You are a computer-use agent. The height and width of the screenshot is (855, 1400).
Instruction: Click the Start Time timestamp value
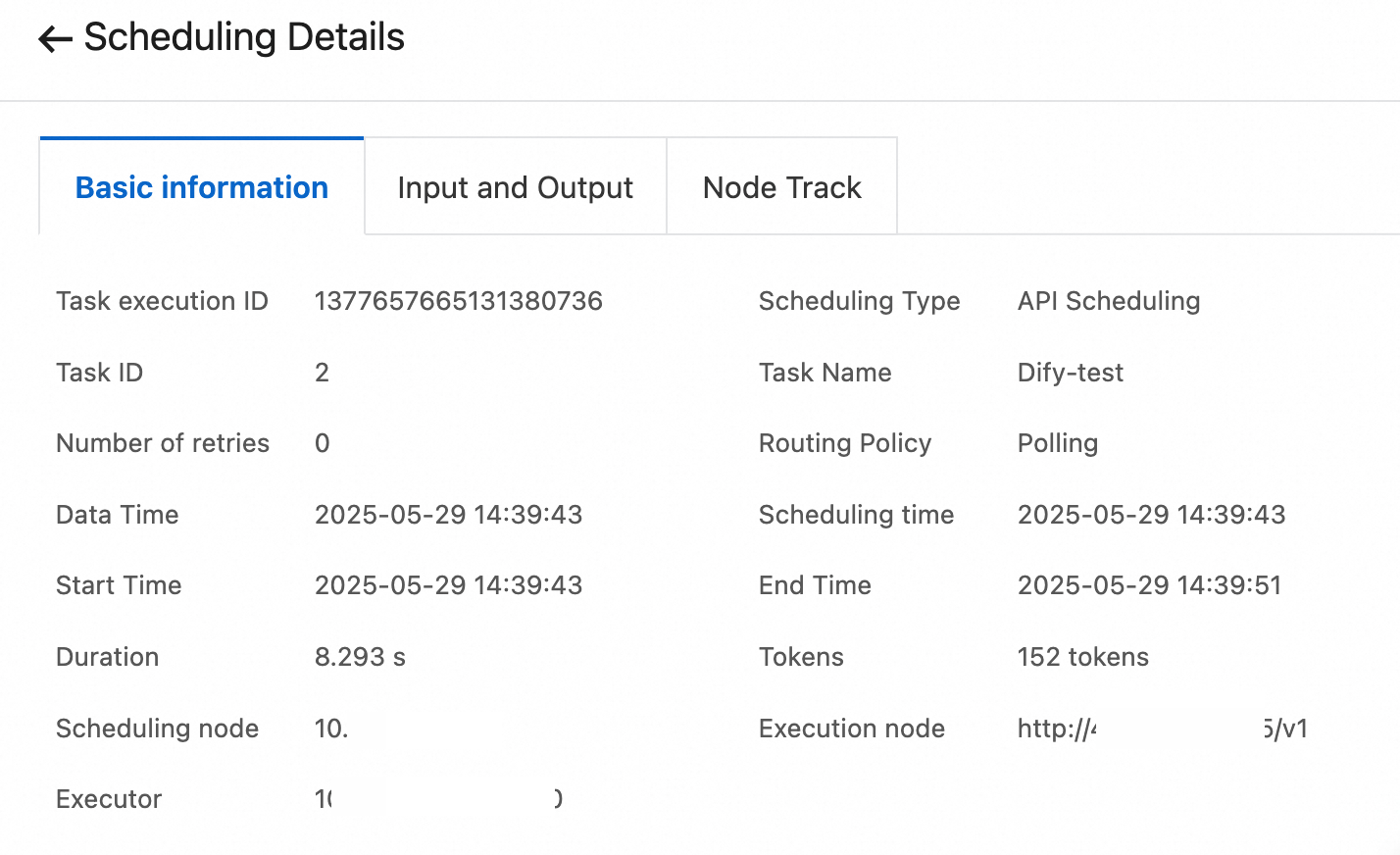click(x=448, y=585)
